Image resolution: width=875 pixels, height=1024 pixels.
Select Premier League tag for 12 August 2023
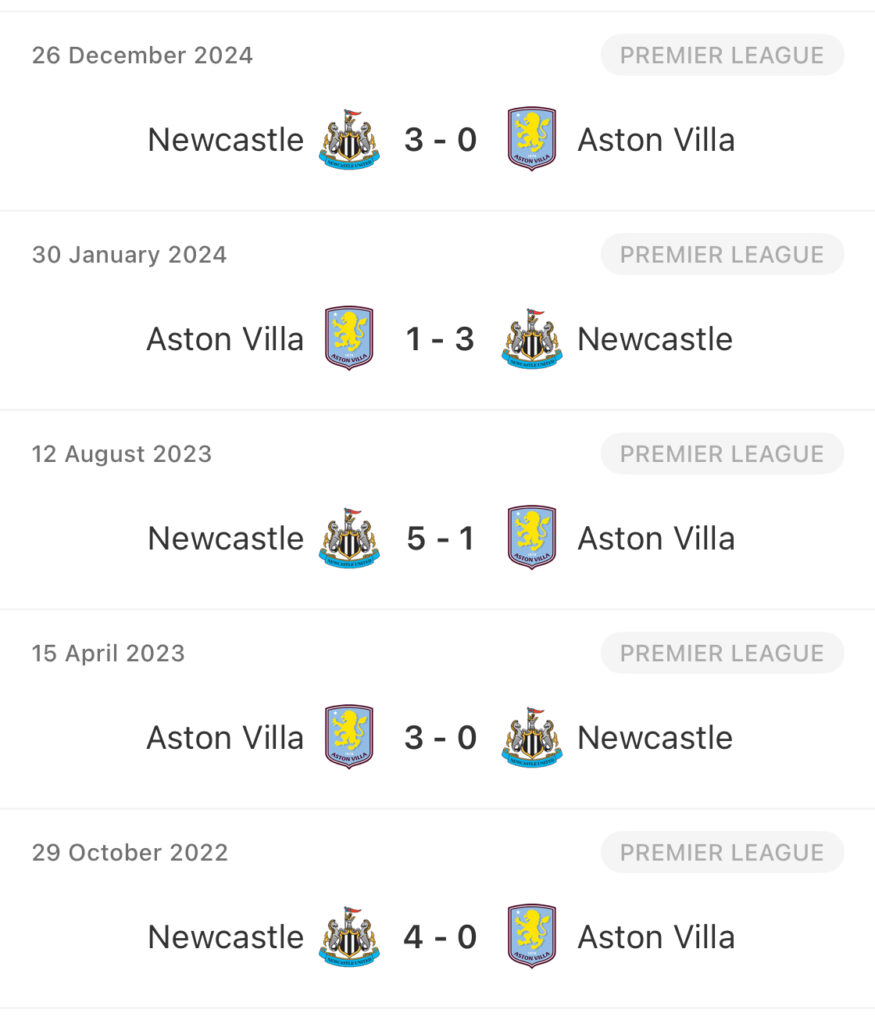pyautogui.click(x=722, y=453)
